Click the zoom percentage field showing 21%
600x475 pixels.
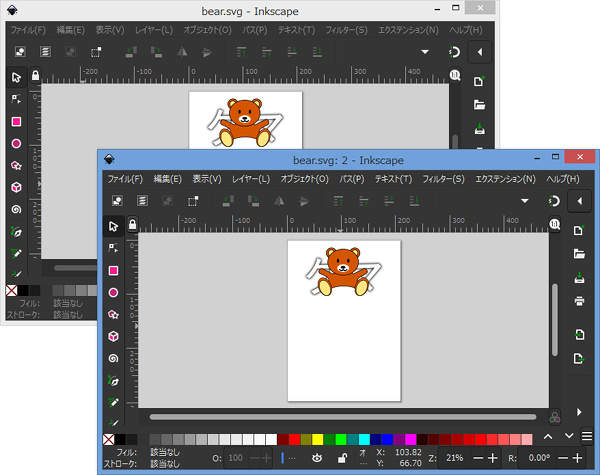coord(454,457)
